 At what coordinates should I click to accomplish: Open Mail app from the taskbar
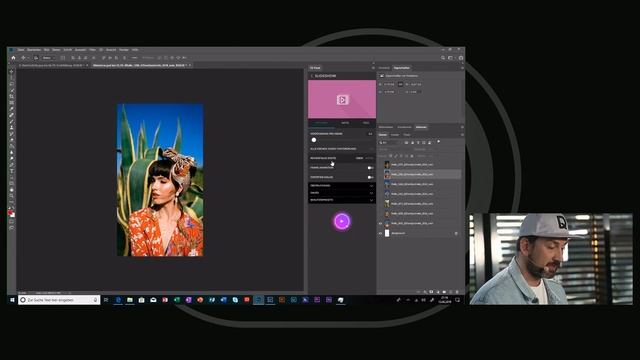point(153,300)
